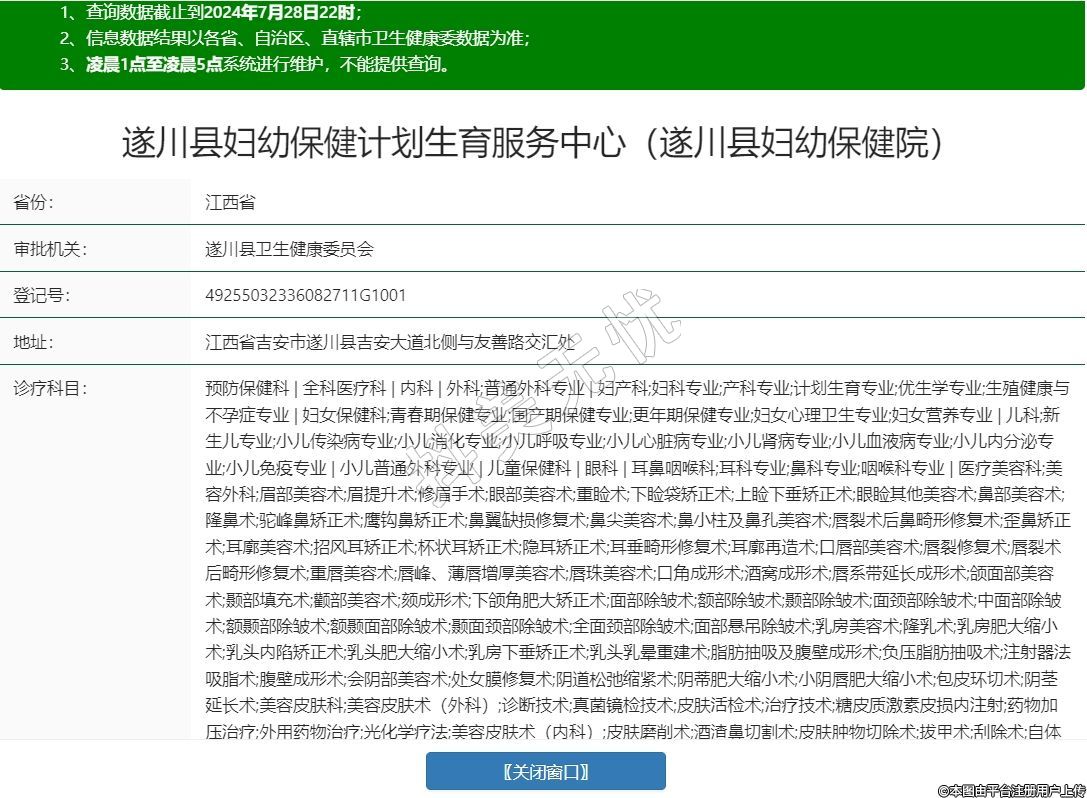Click 儿童保健科 in the department list

pyautogui.click(x=528, y=467)
